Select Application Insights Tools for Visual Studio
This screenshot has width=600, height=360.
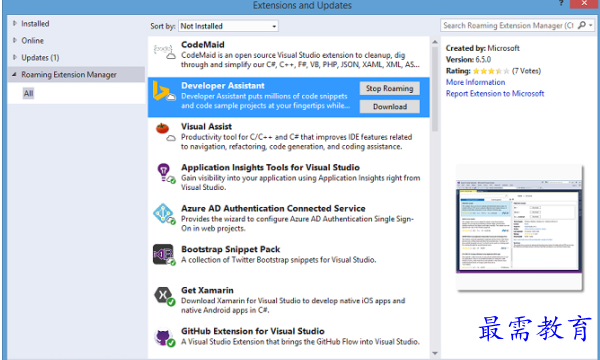pos(270,168)
